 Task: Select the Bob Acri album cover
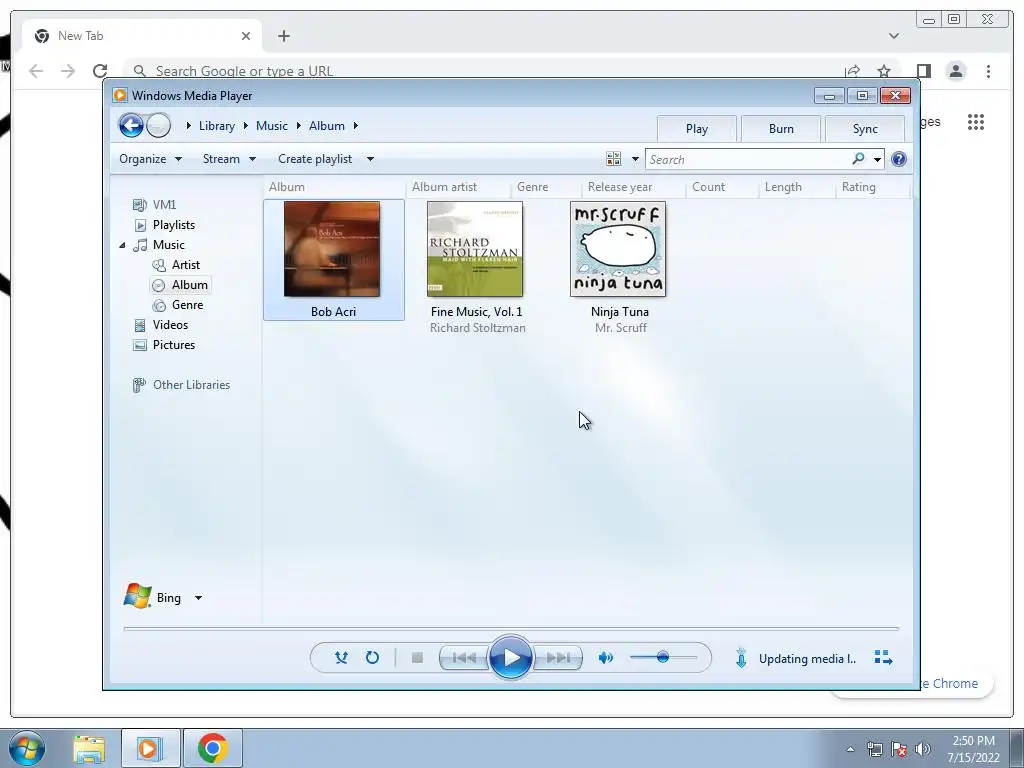tap(332, 249)
